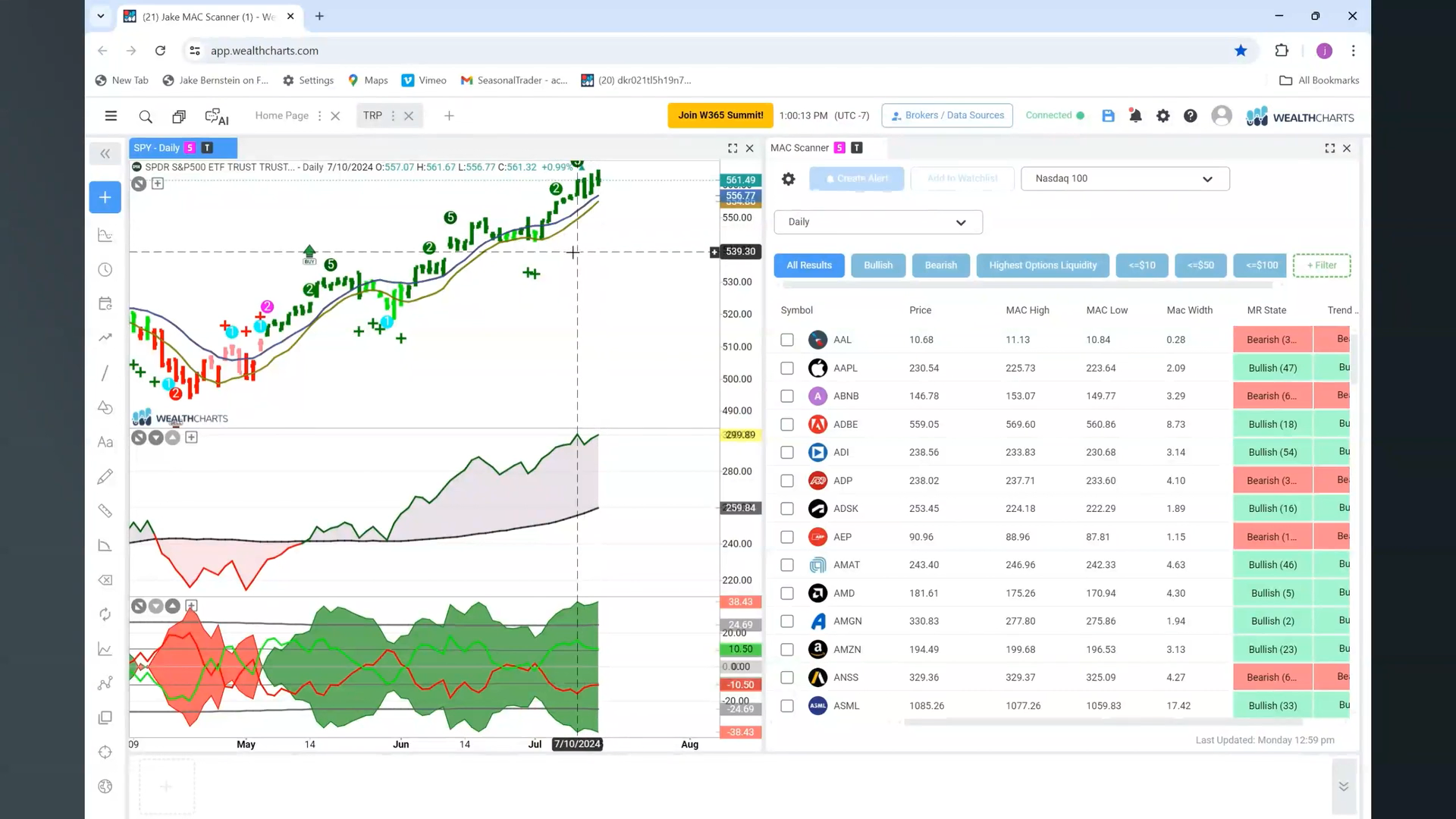This screenshot has width=1456, height=819.
Task: Open the chart indicators sidebar icon
Action: coord(105,235)
